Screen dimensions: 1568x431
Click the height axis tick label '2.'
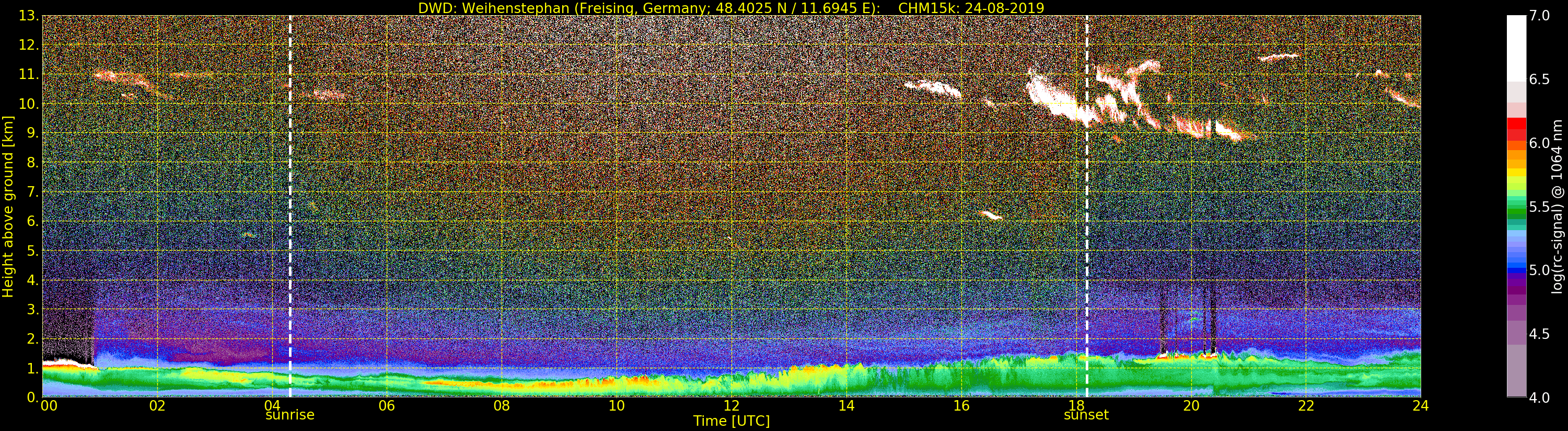pos(32,338)
